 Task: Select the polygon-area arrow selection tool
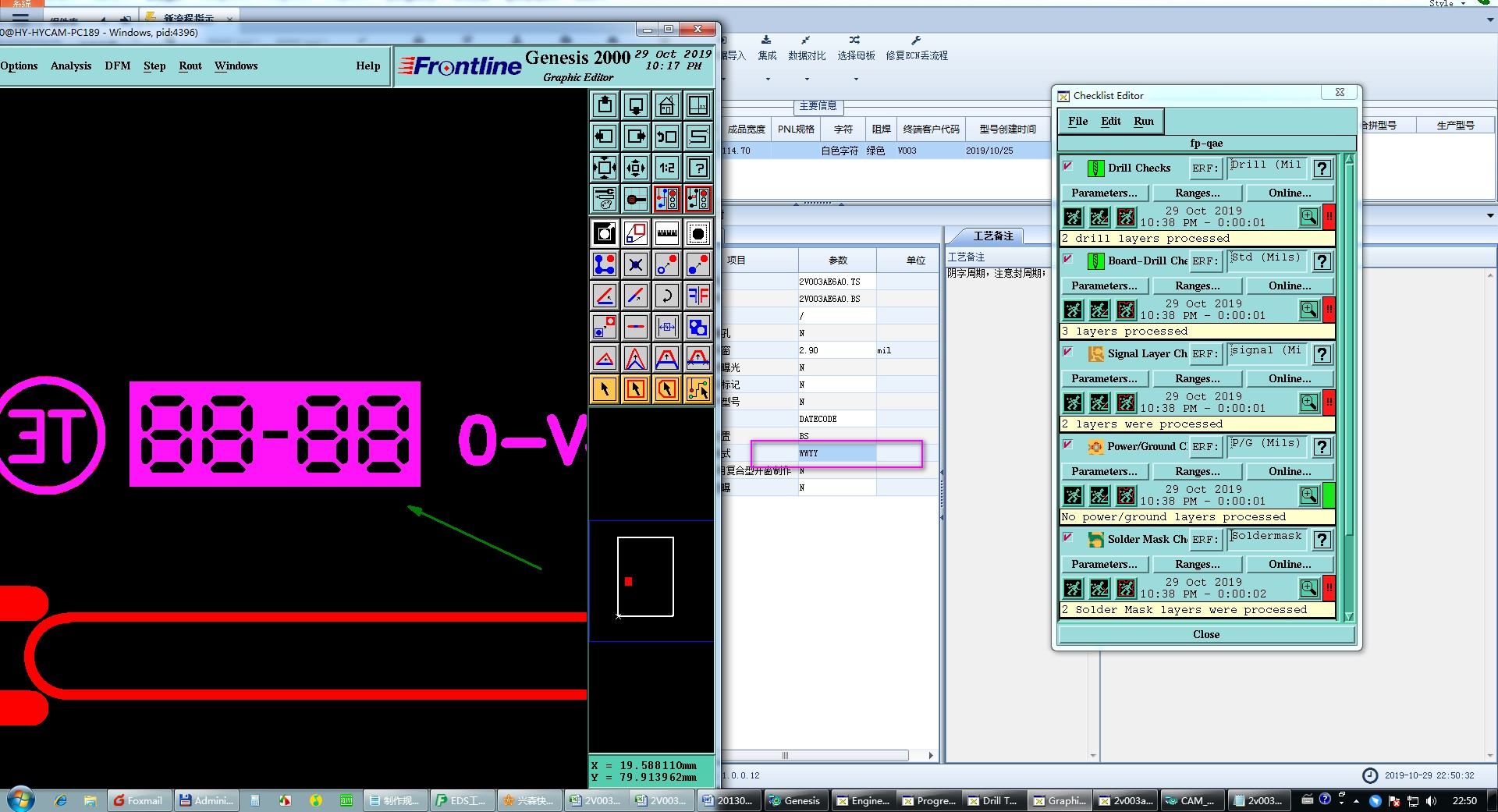point(666,389)
